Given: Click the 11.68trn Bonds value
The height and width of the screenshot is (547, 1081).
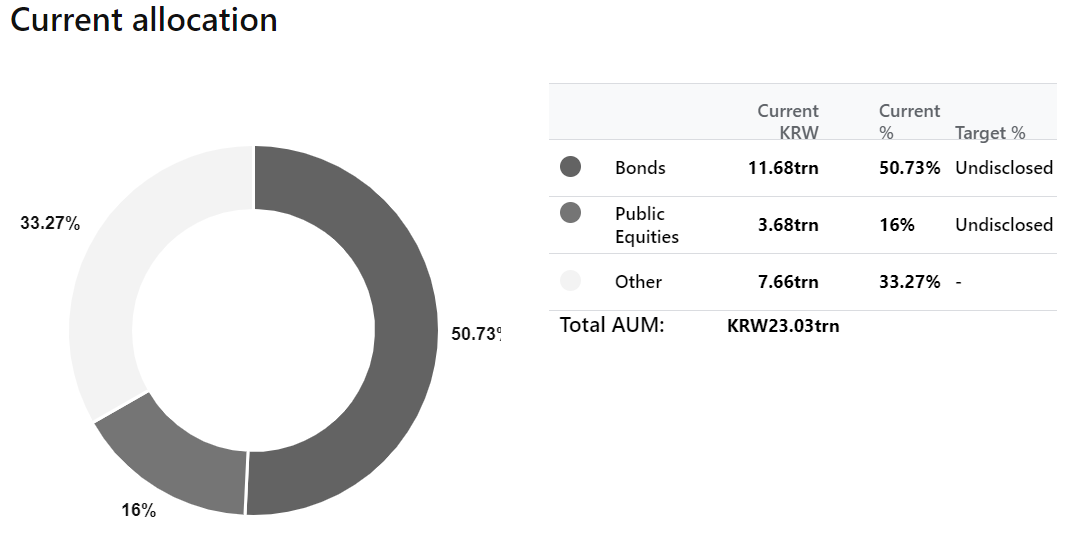Looking at the screenshot, I should tap(783, 168).
